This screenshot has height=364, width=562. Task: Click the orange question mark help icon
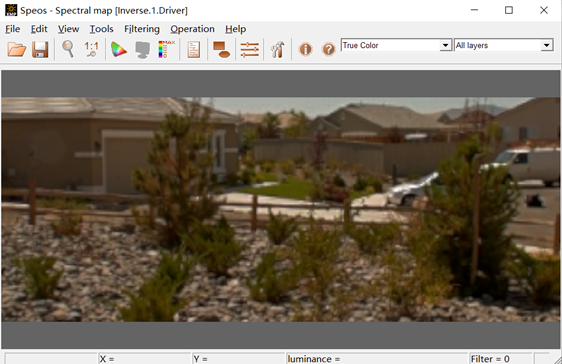[328, 49]
